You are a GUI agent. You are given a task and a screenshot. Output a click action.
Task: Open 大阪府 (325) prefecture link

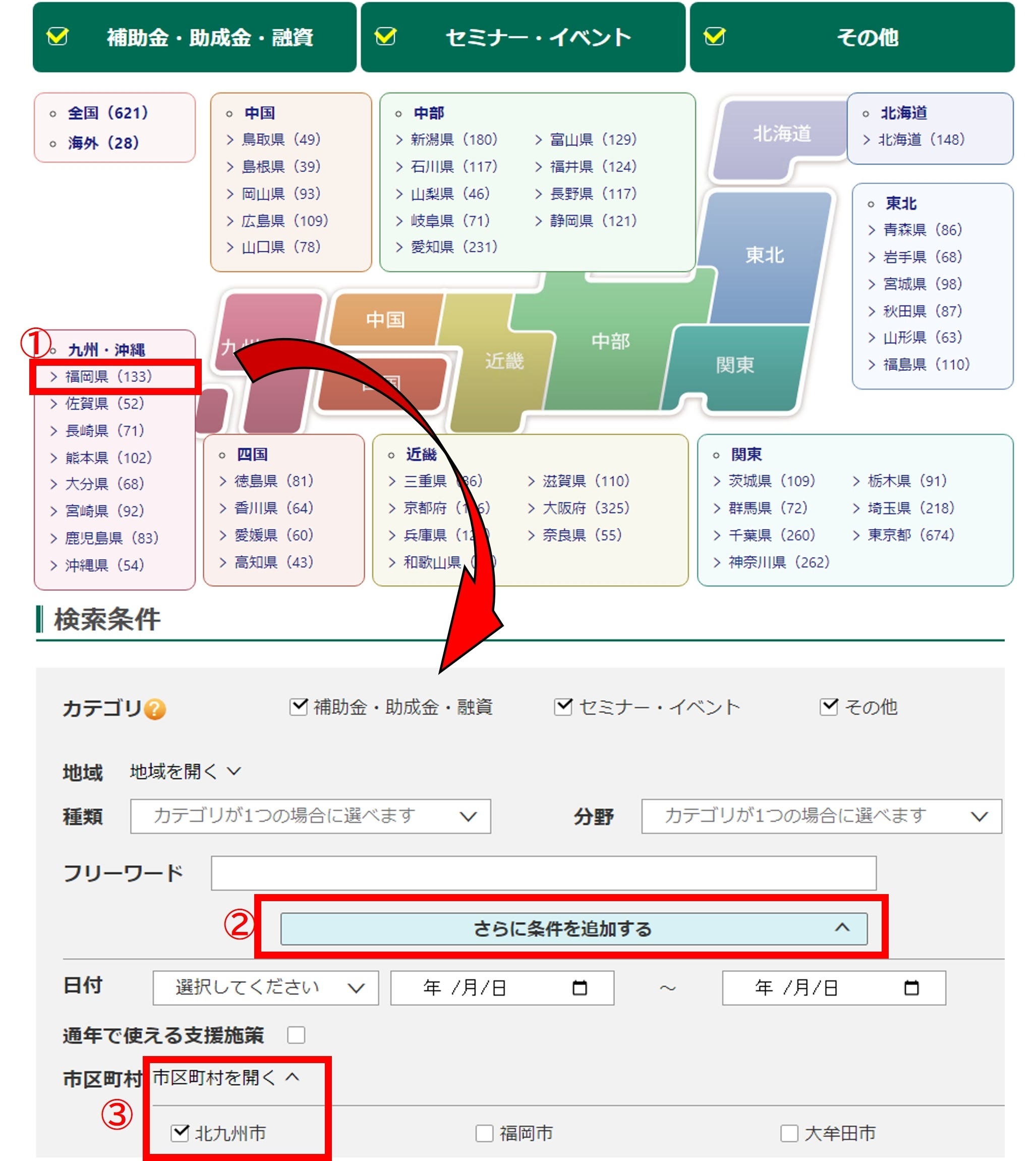[x=586, y=508]
